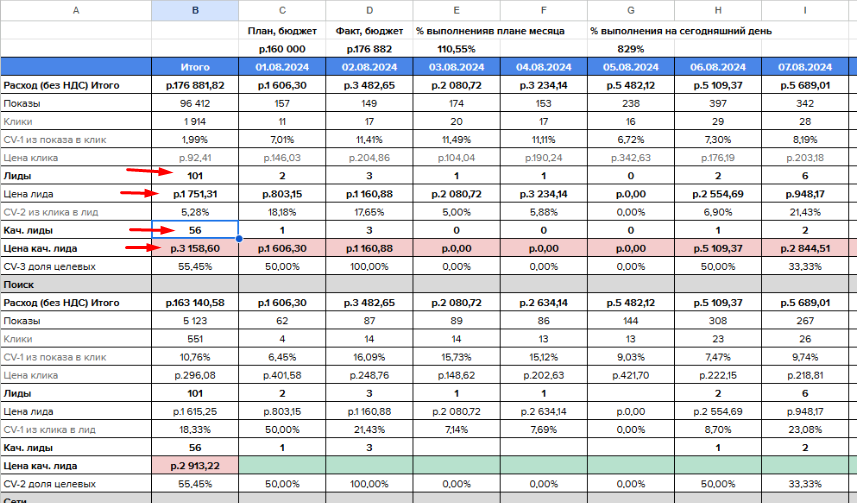The image size is (857, 503).
Task: Click the 'План, бюджет' label
Action: (282, 31)
